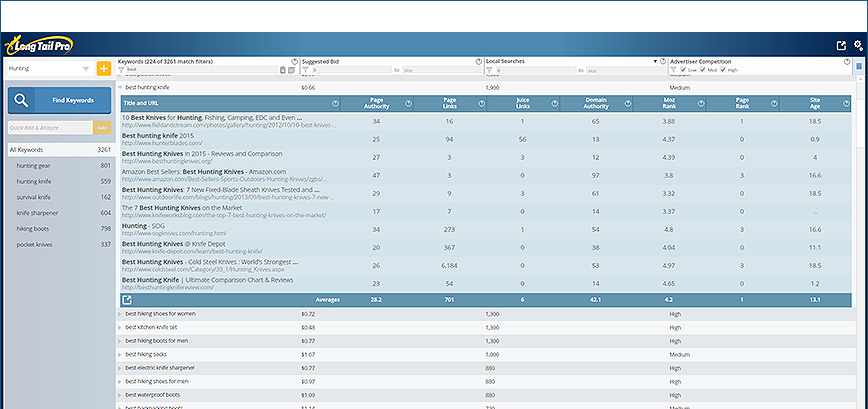Select the knife sharpener keyword group
This screenshot has width=868, height=409.
point(60,213)
